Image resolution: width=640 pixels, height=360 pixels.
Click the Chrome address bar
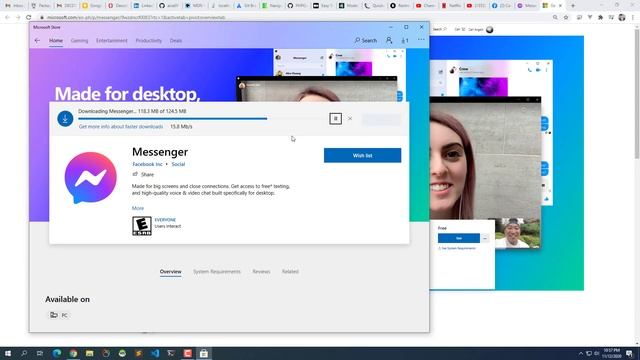coord(294,18)
